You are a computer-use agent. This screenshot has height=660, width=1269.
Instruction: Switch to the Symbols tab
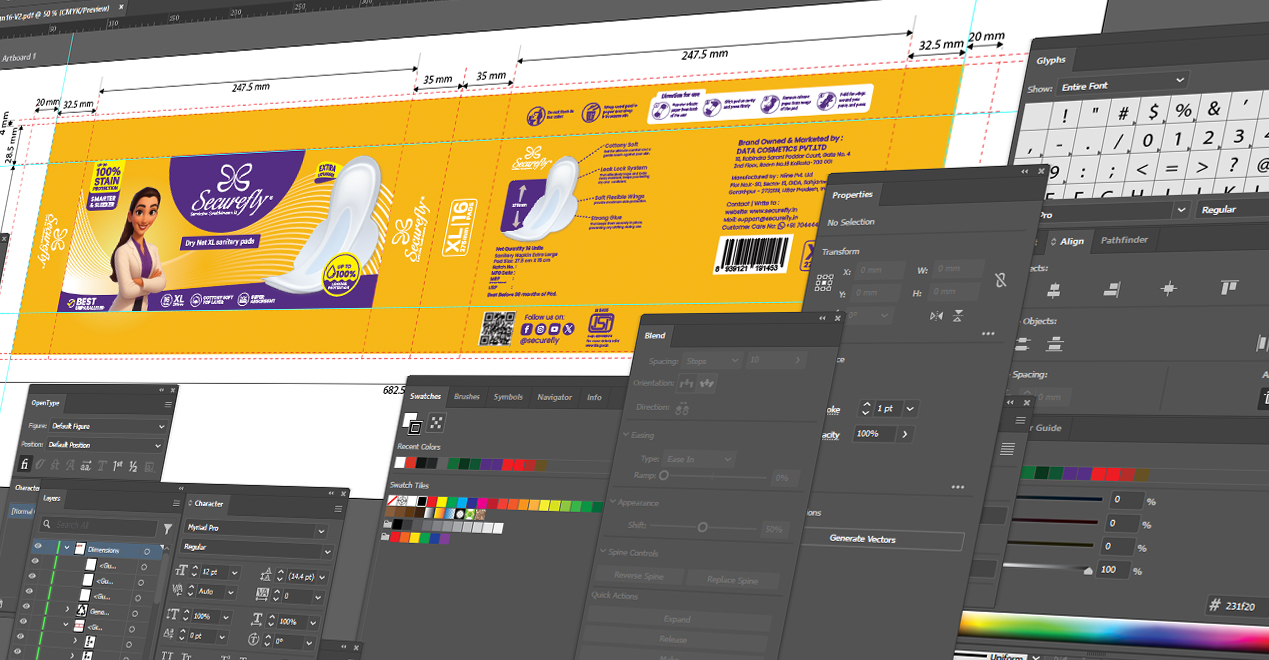508,397
